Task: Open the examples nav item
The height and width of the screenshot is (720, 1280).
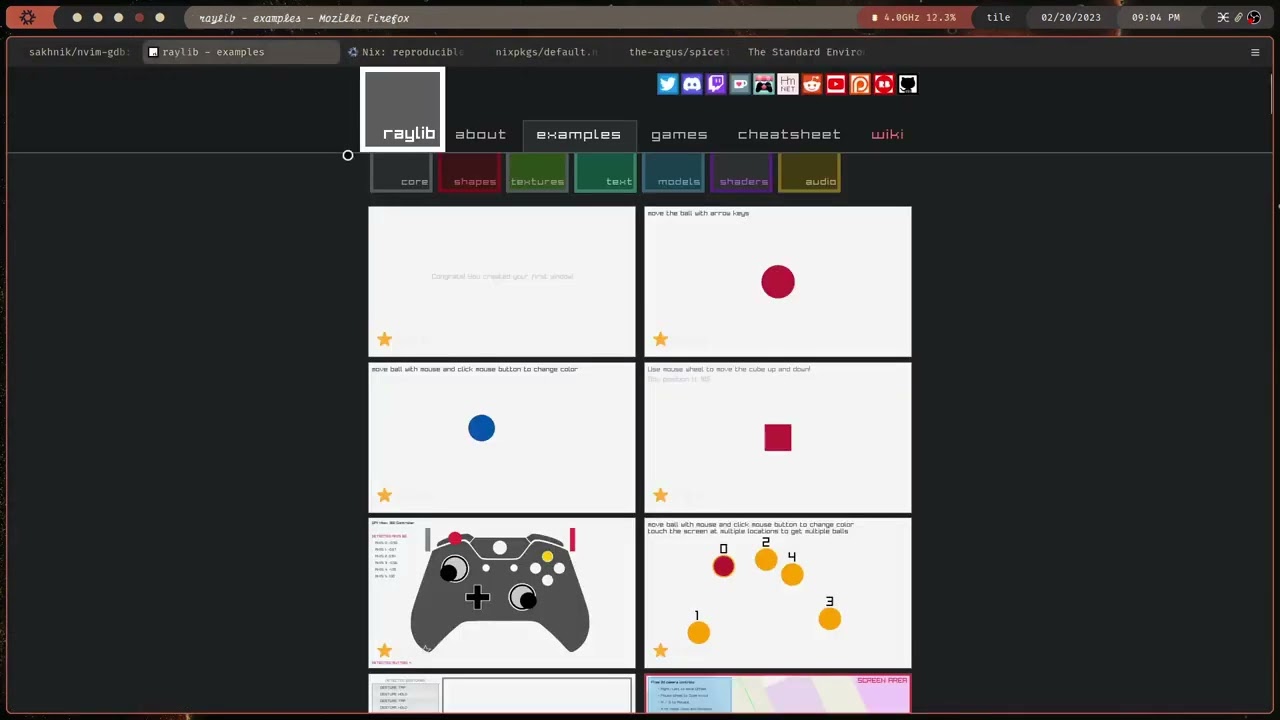Action: tap(578, 134)
